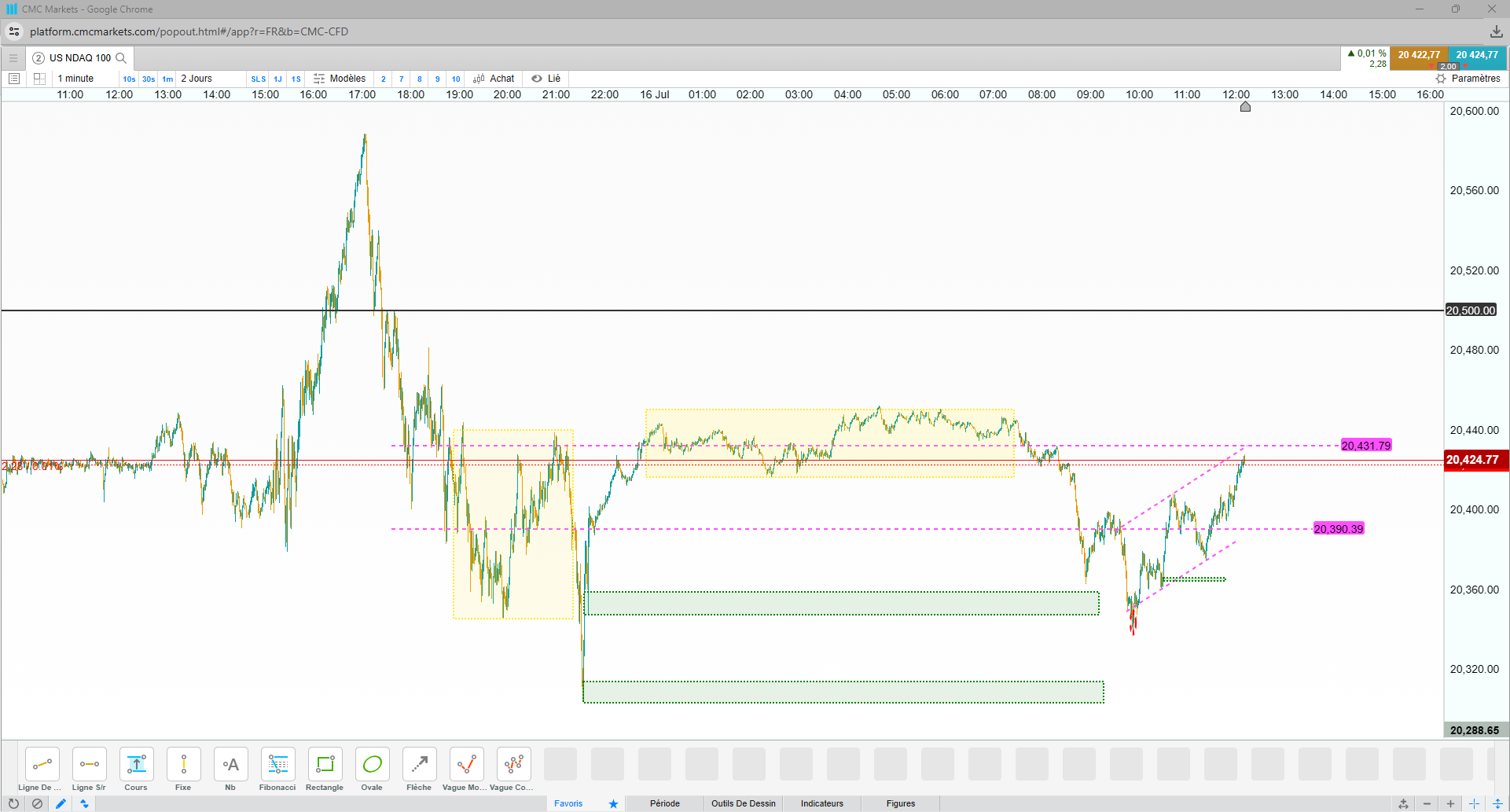Click the crosshair cursor icon
The image size is (1510, 812).
tap(1474, 803)
